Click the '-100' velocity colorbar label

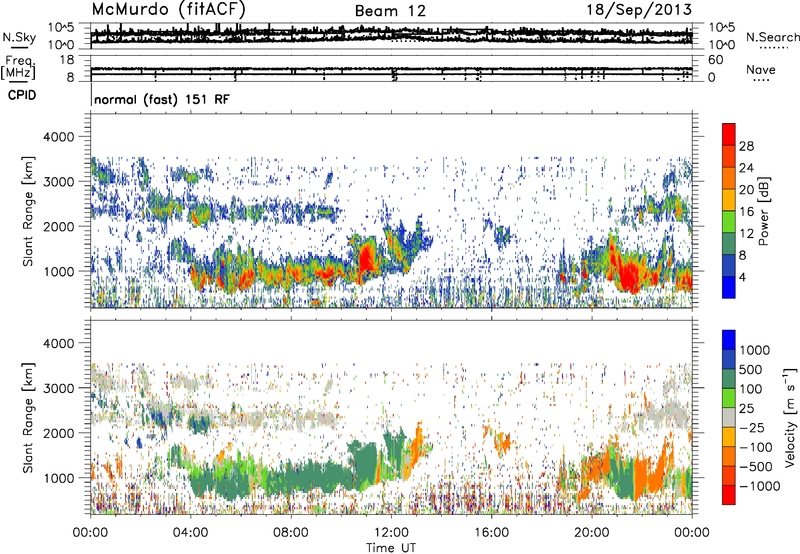(755, 447)
